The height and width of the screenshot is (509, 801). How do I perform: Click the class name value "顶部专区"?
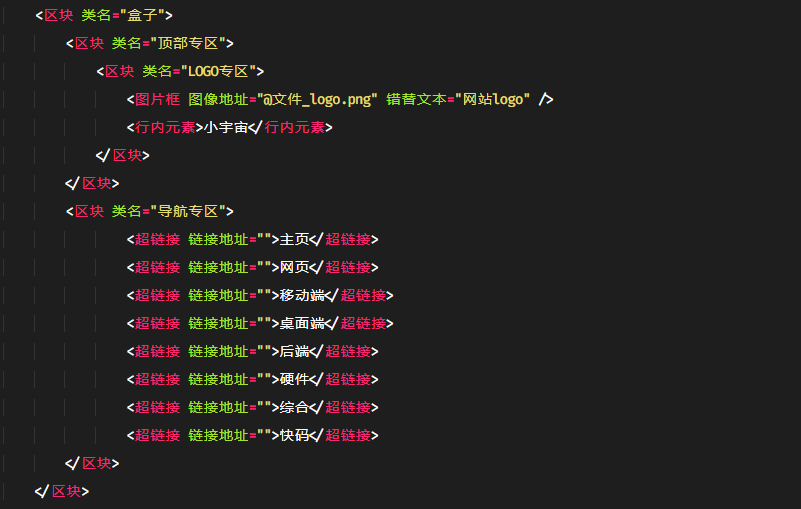pyautogui.click(x=188, y=43)
